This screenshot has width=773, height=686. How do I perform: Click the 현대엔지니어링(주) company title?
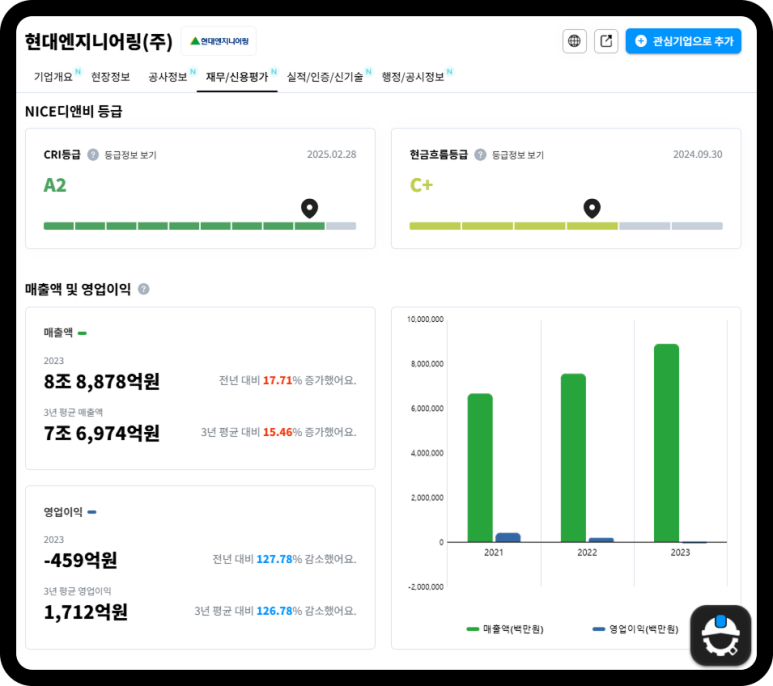pyautogui.click(x=99, y=41)
